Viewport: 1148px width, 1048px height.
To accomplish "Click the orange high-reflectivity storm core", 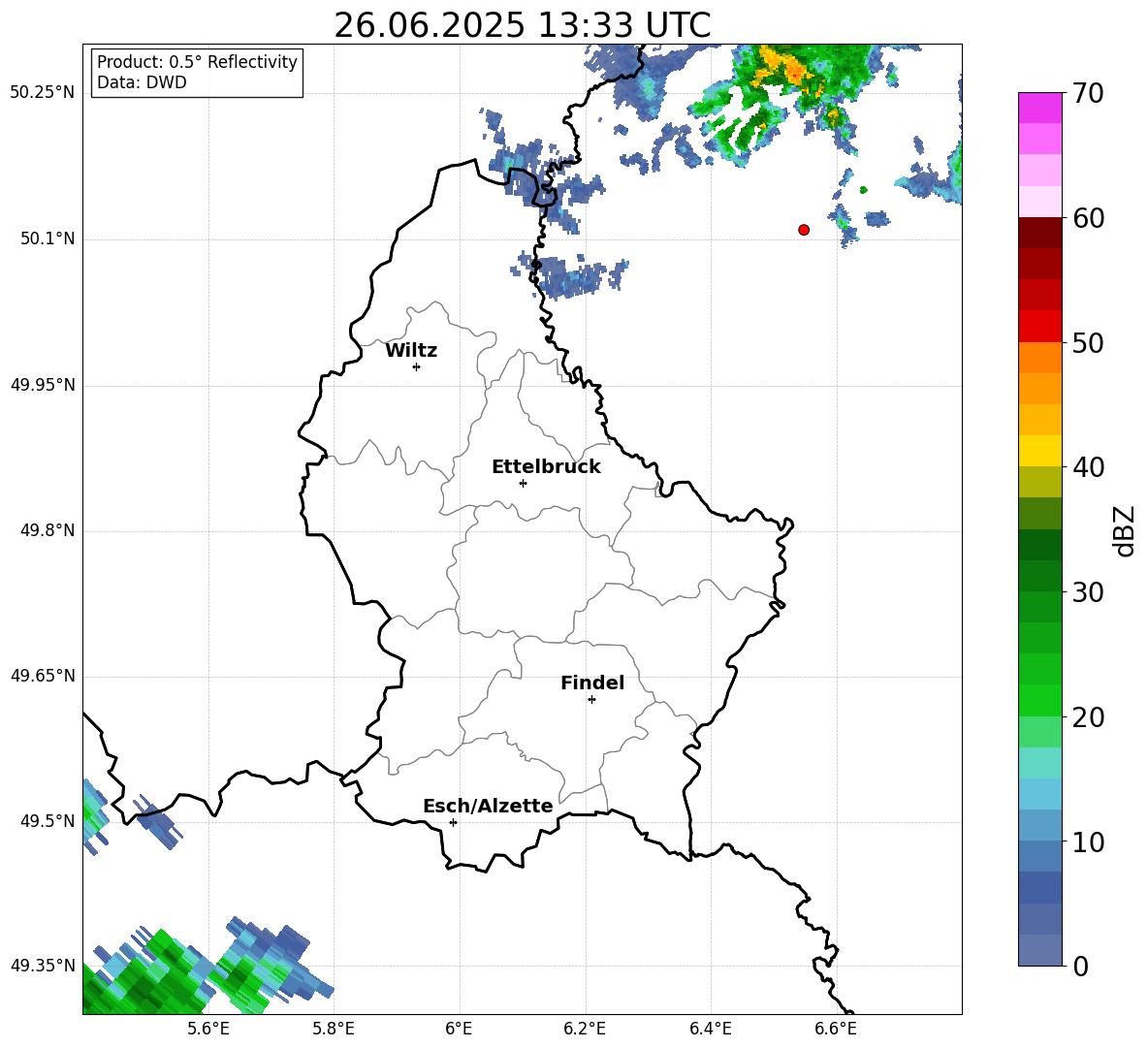I will click(790, 67).
